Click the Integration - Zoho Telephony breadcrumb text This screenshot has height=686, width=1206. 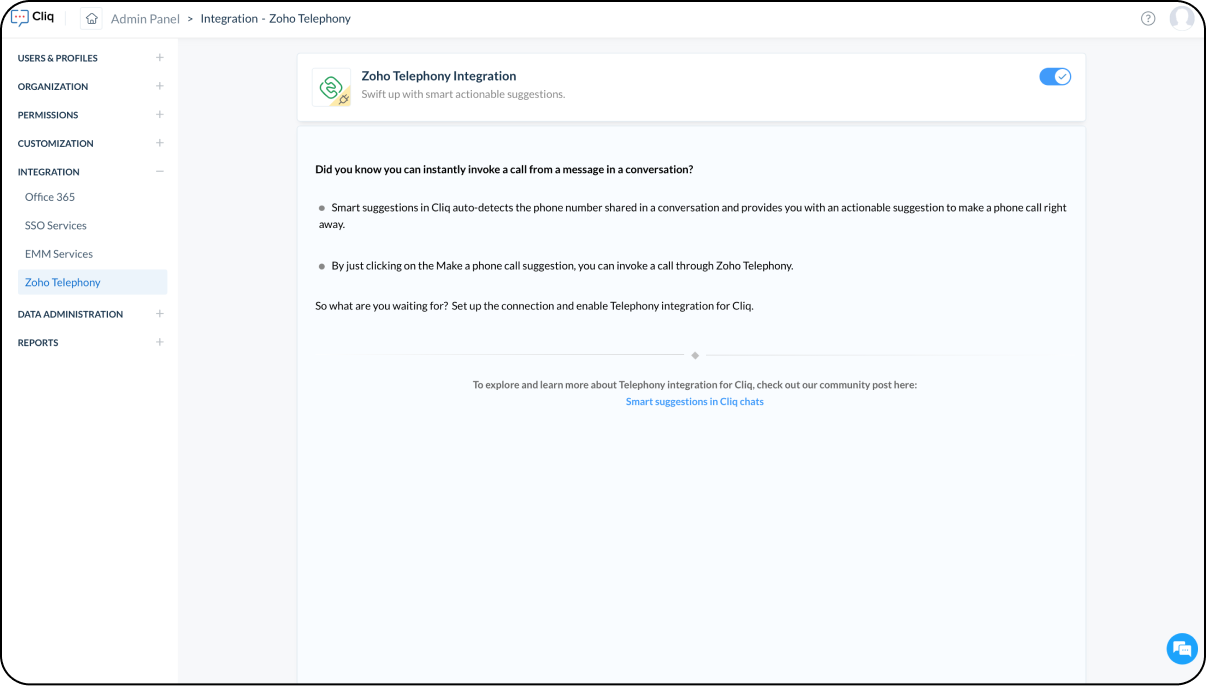coord(276,19)
